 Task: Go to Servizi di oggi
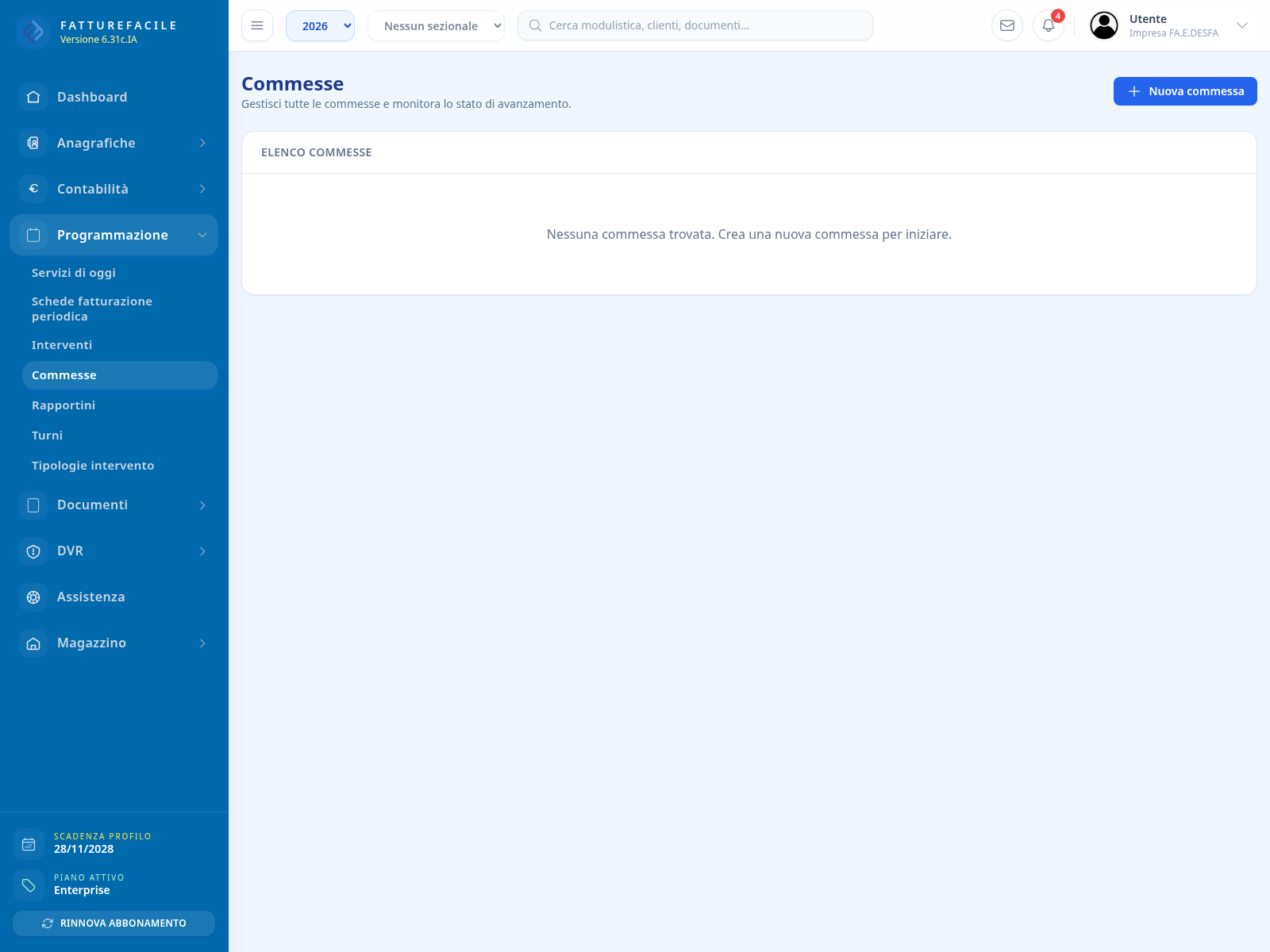click(74, 273)
